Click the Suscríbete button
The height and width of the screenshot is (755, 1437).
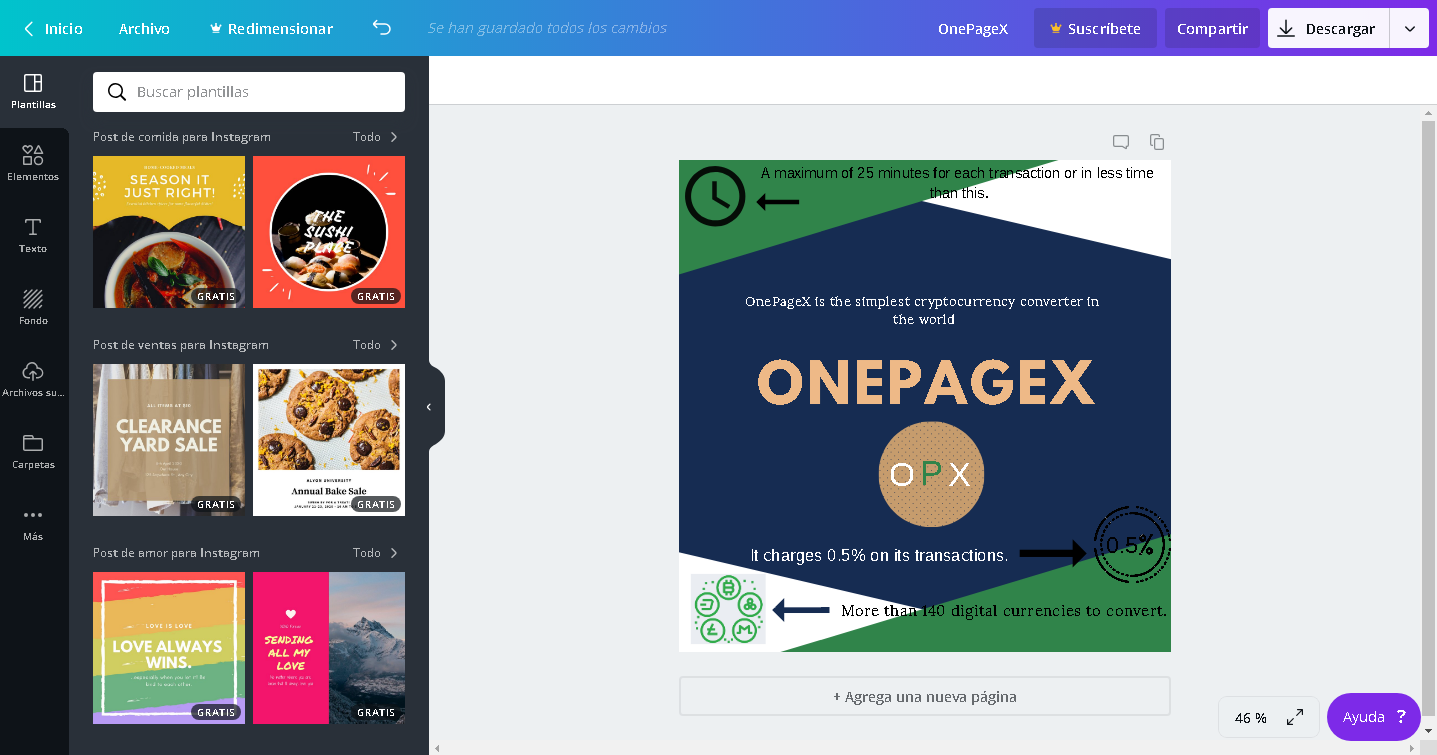pos(1095,29)
